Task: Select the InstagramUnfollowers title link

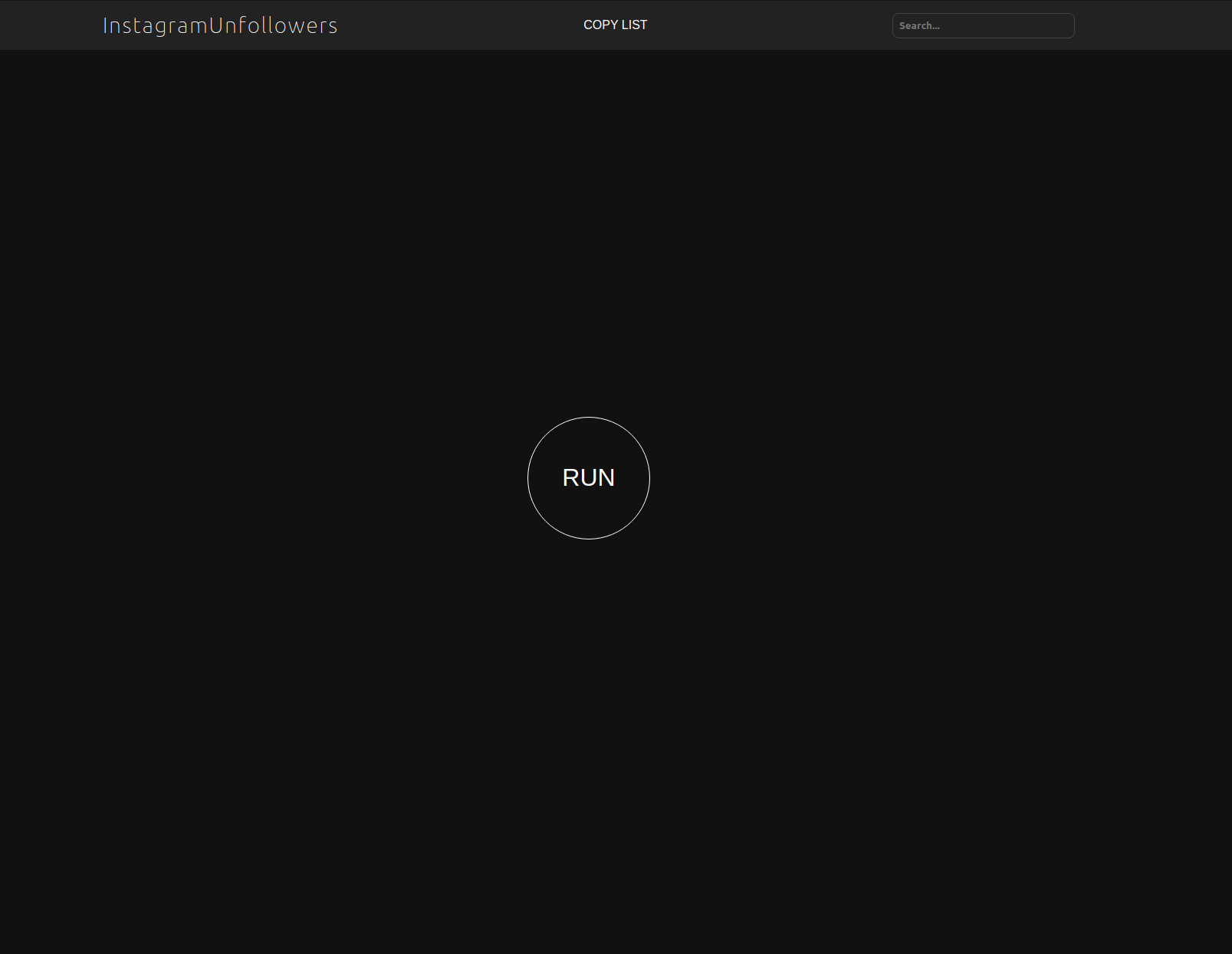Action: pyautogui.click(x=220, y=25)
